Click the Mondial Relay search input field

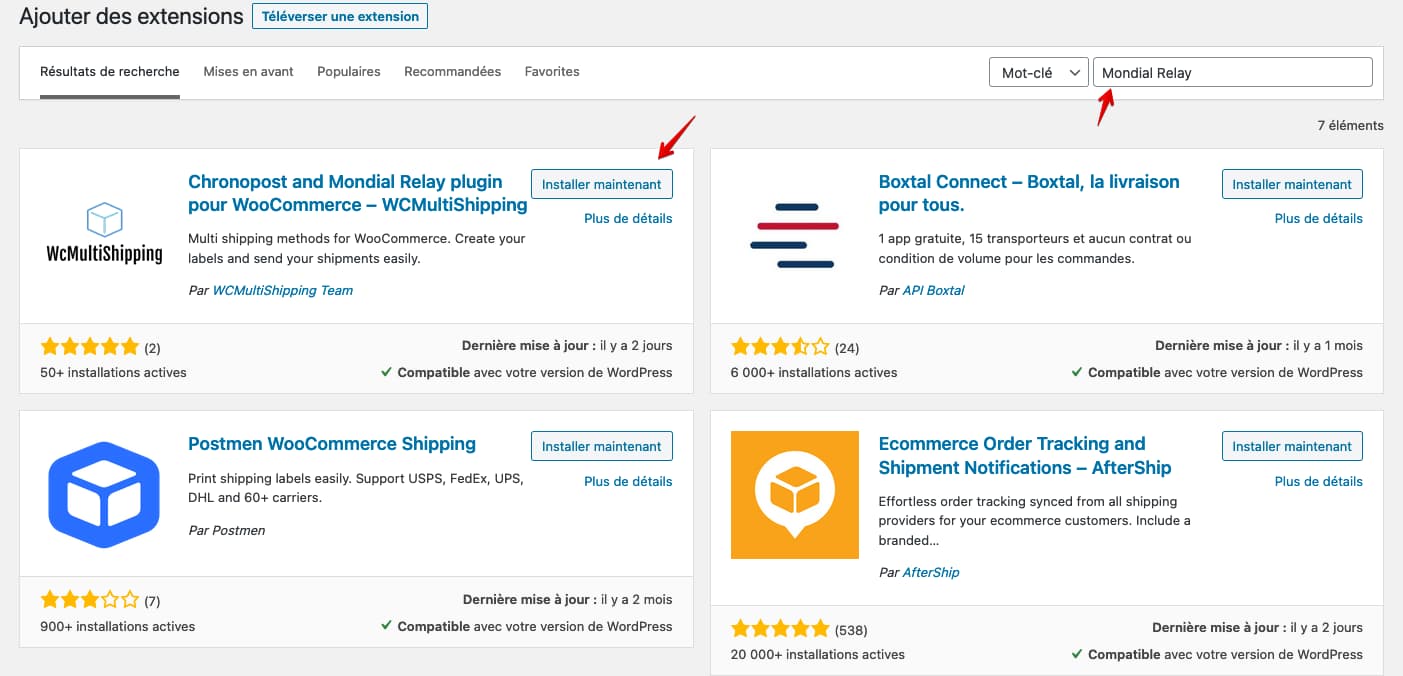point(1233,71)
